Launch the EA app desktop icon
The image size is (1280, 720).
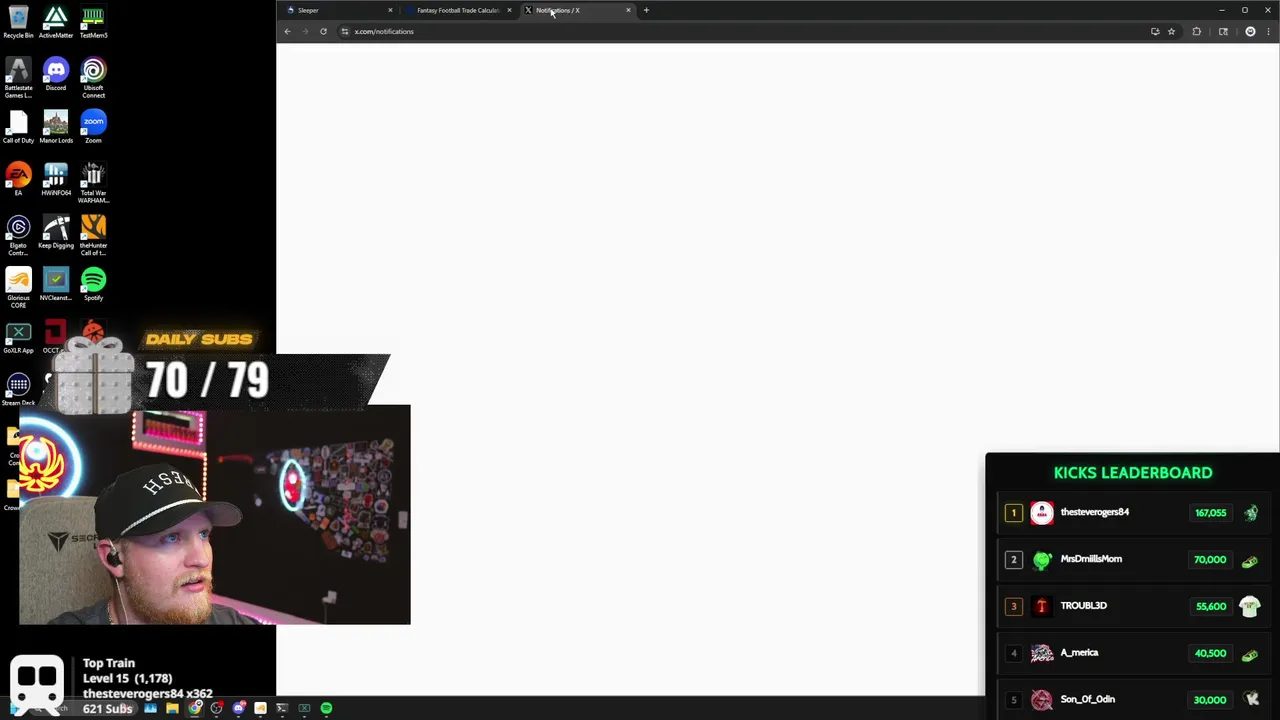pyautogui.click(x=18, y=180)
